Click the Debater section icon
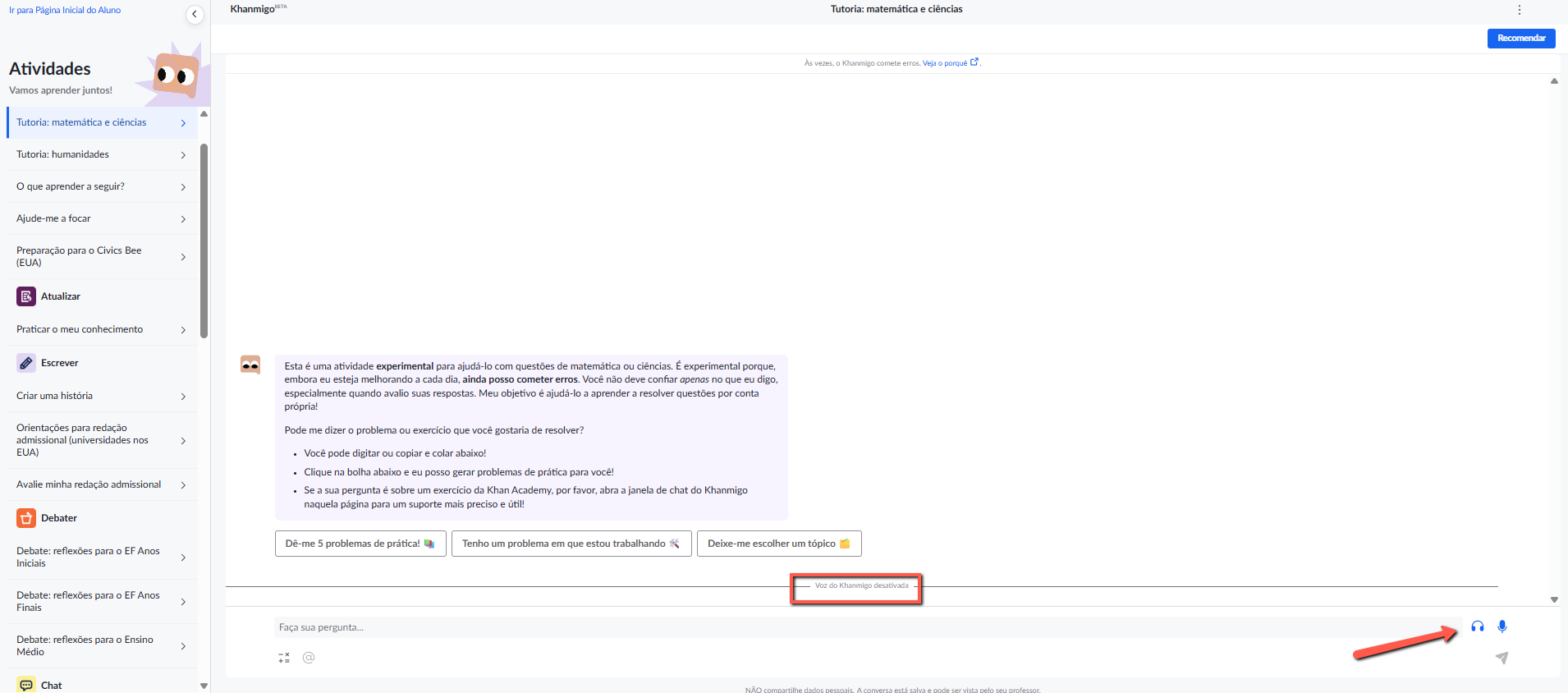This screenshot has width=1568, height=693. point(26,518)
